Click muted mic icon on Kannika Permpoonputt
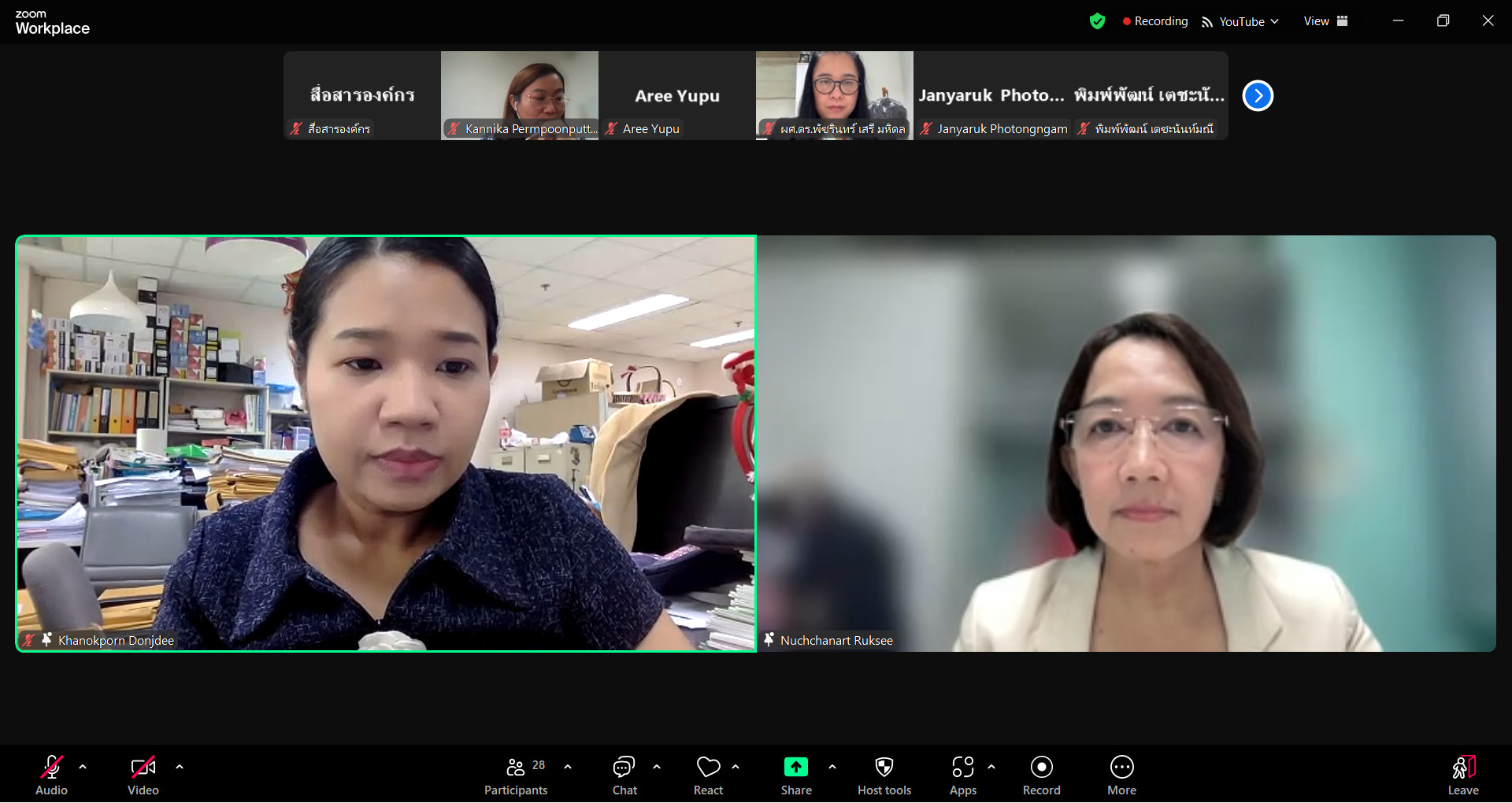Viewport: 1512px width, 803px height. tap(454, 128)
